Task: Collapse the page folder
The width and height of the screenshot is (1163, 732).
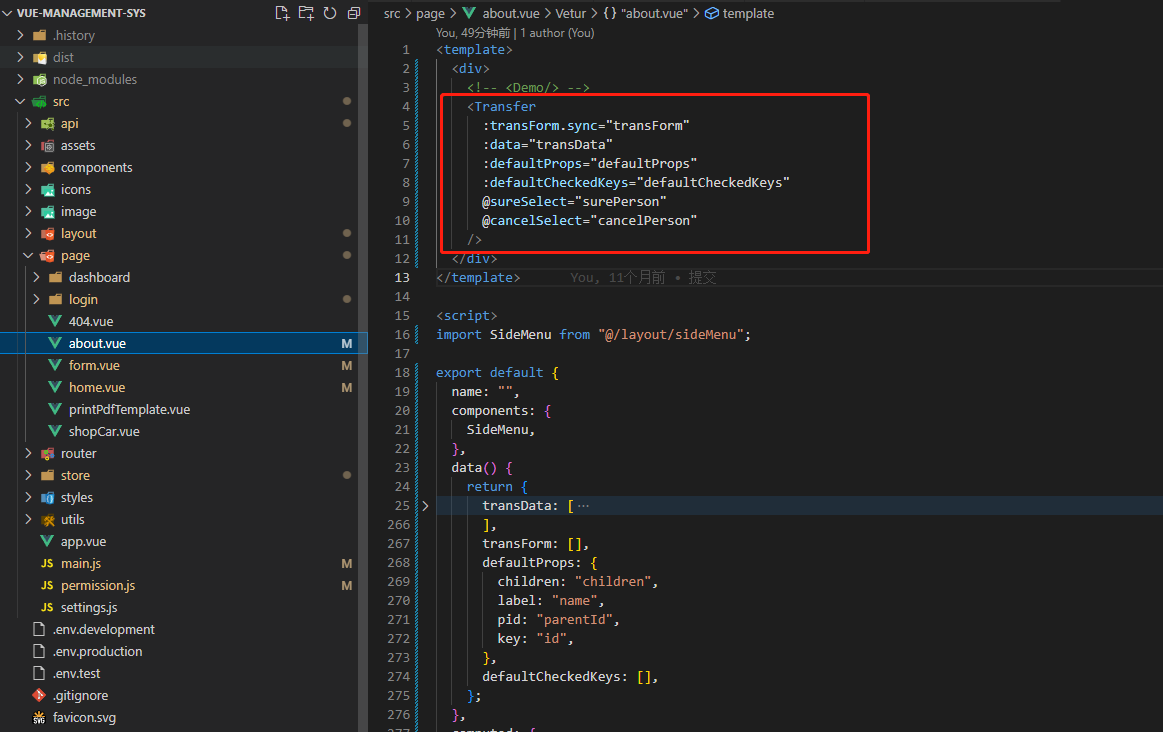Action: coord(28,255)
